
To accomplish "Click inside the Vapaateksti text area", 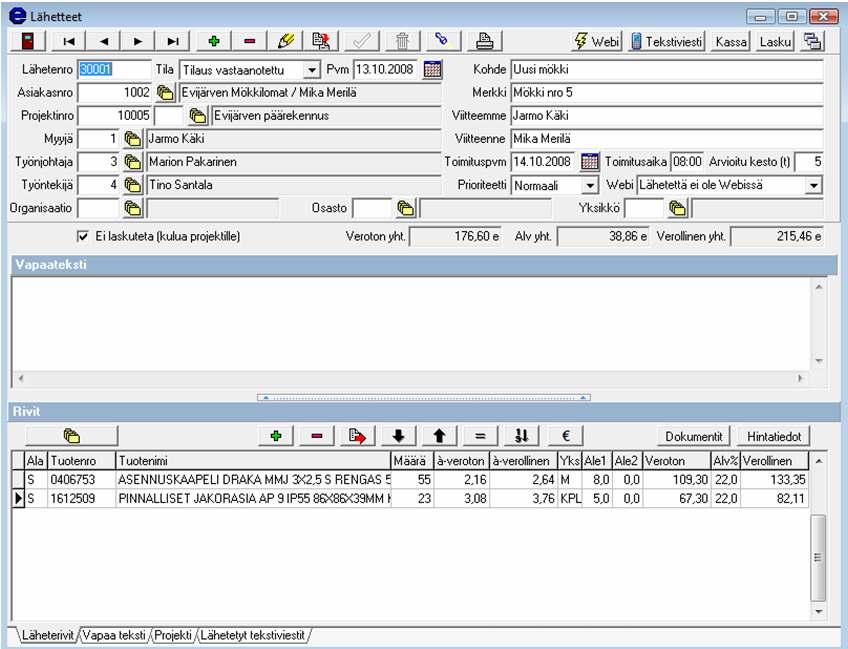I will tap(411, 323).
